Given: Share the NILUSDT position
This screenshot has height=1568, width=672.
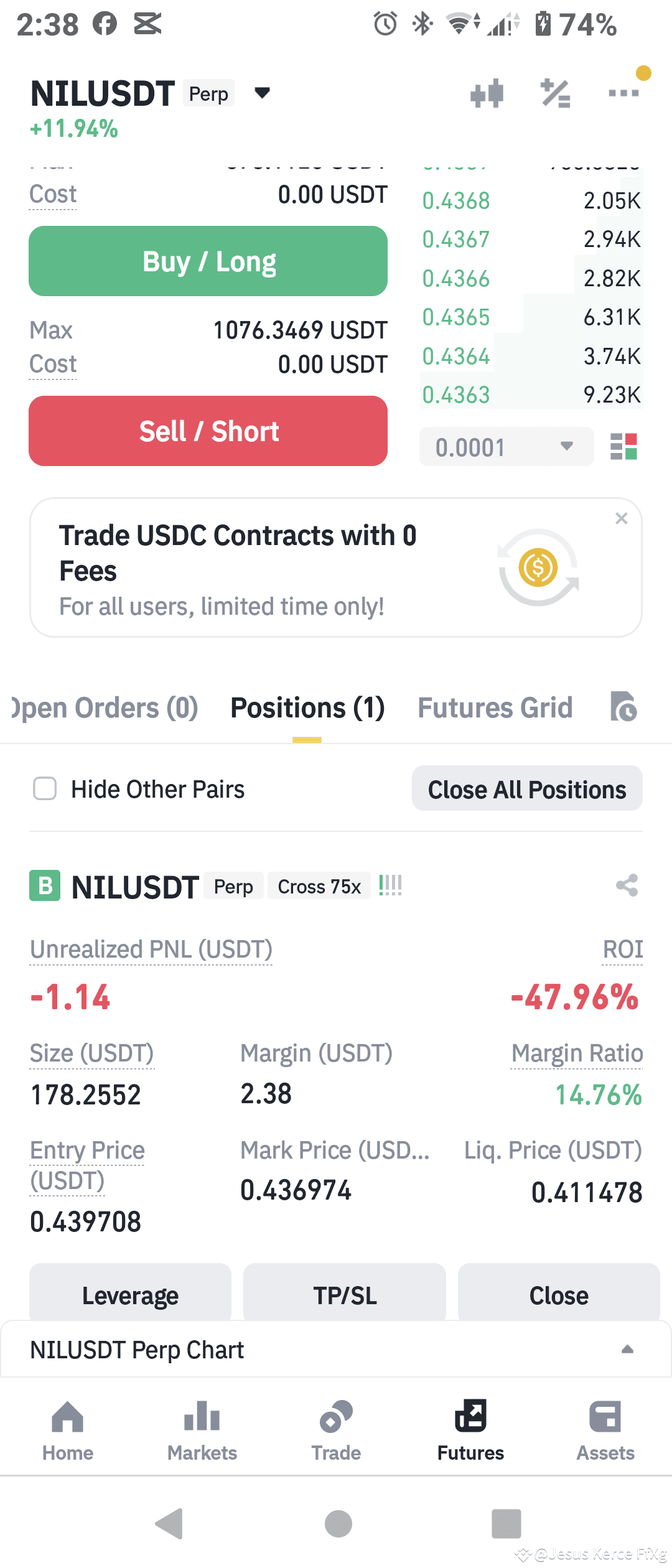Looking at the screenshot, I should tap(627, 885).
